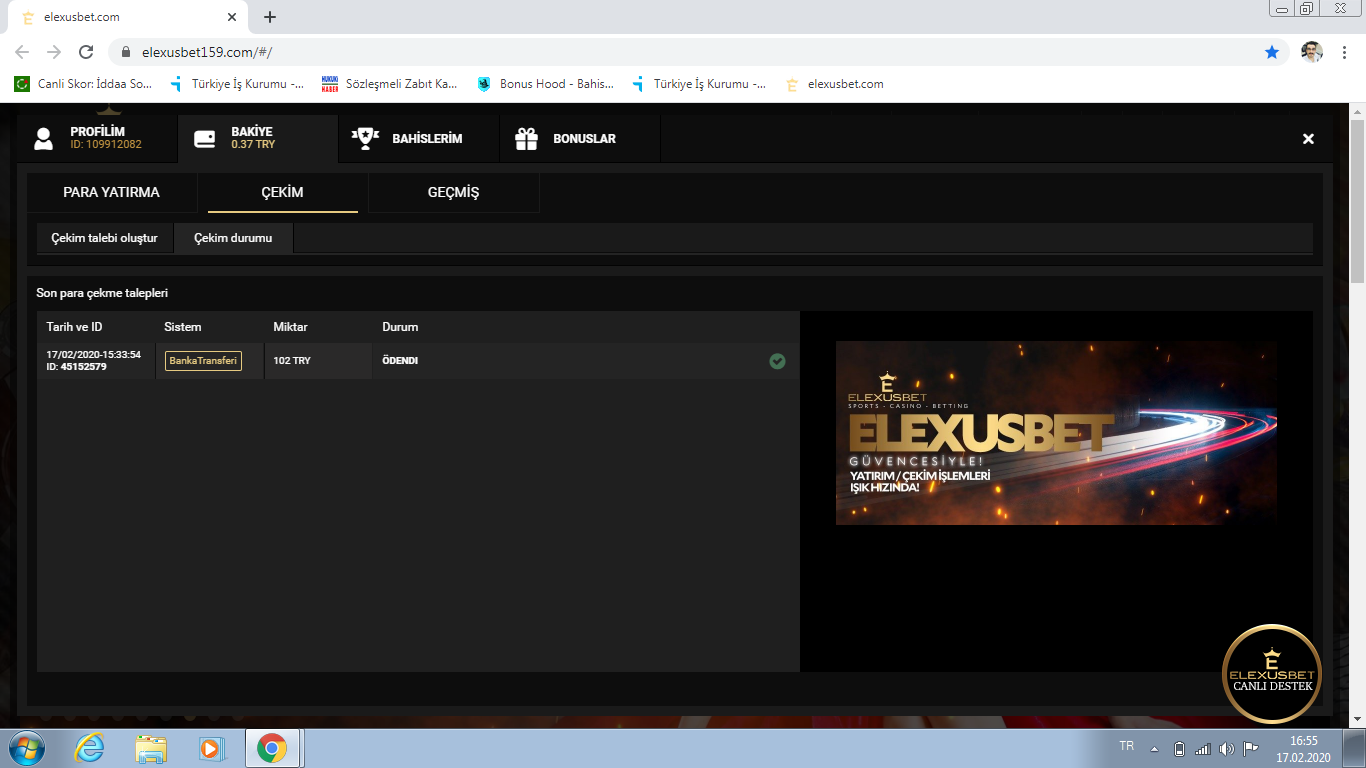
Task: Open the Bonus Hood bookmark
Action: click(x=546, y=84)
